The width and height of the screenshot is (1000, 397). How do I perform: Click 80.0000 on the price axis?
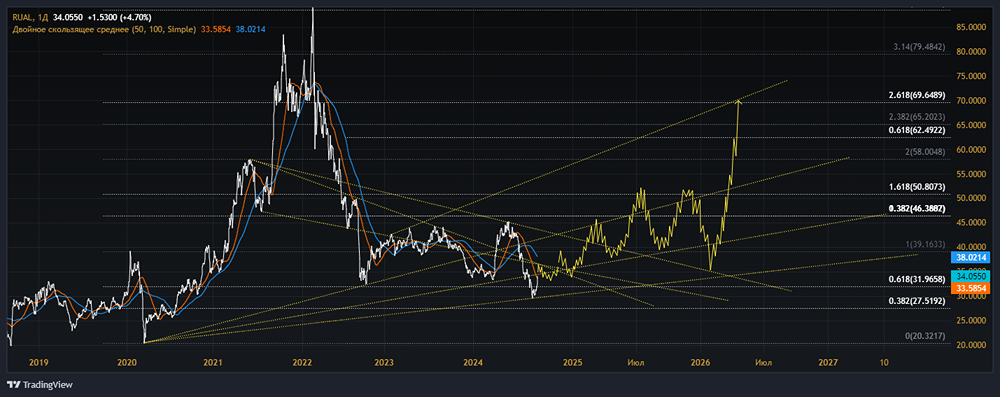click(972, 52)
